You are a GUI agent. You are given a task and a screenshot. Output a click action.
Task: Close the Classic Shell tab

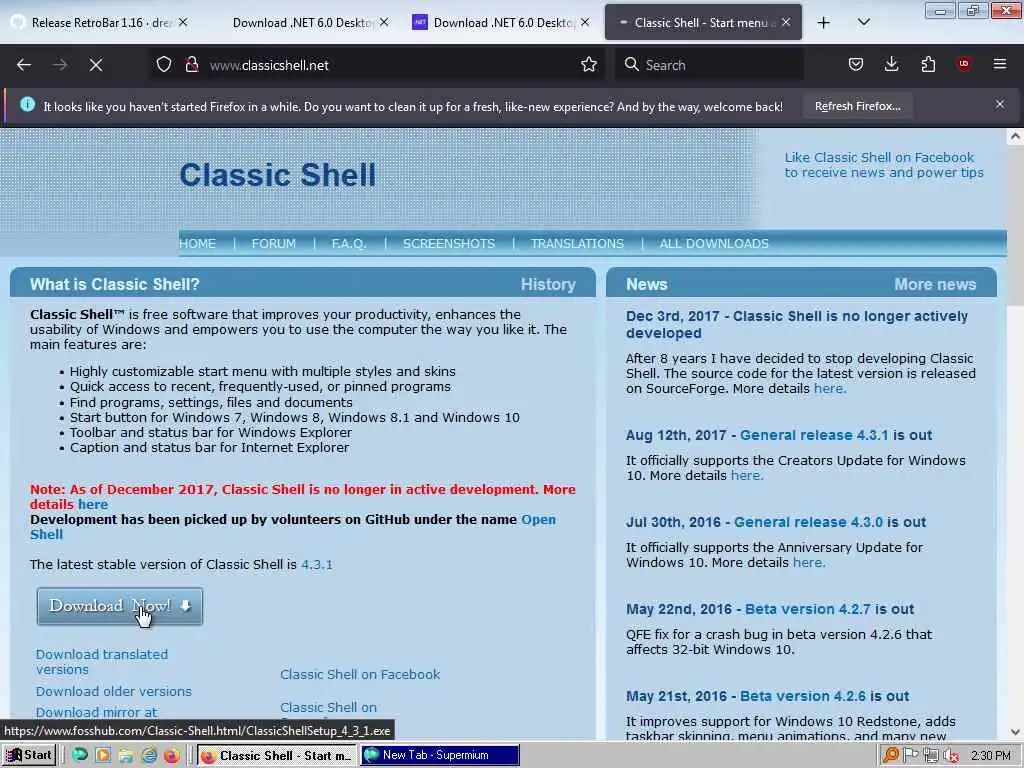point(786,22)
